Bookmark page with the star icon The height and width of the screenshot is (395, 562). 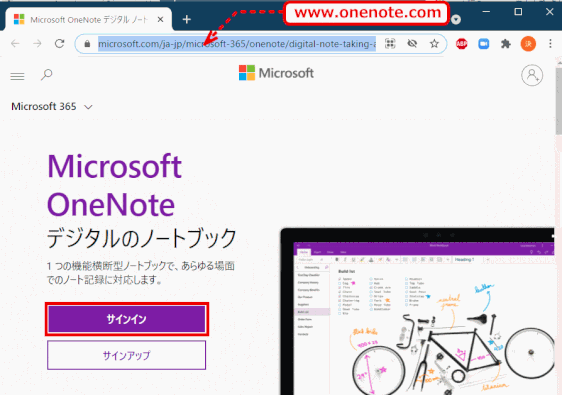click(x=434, y=44)
